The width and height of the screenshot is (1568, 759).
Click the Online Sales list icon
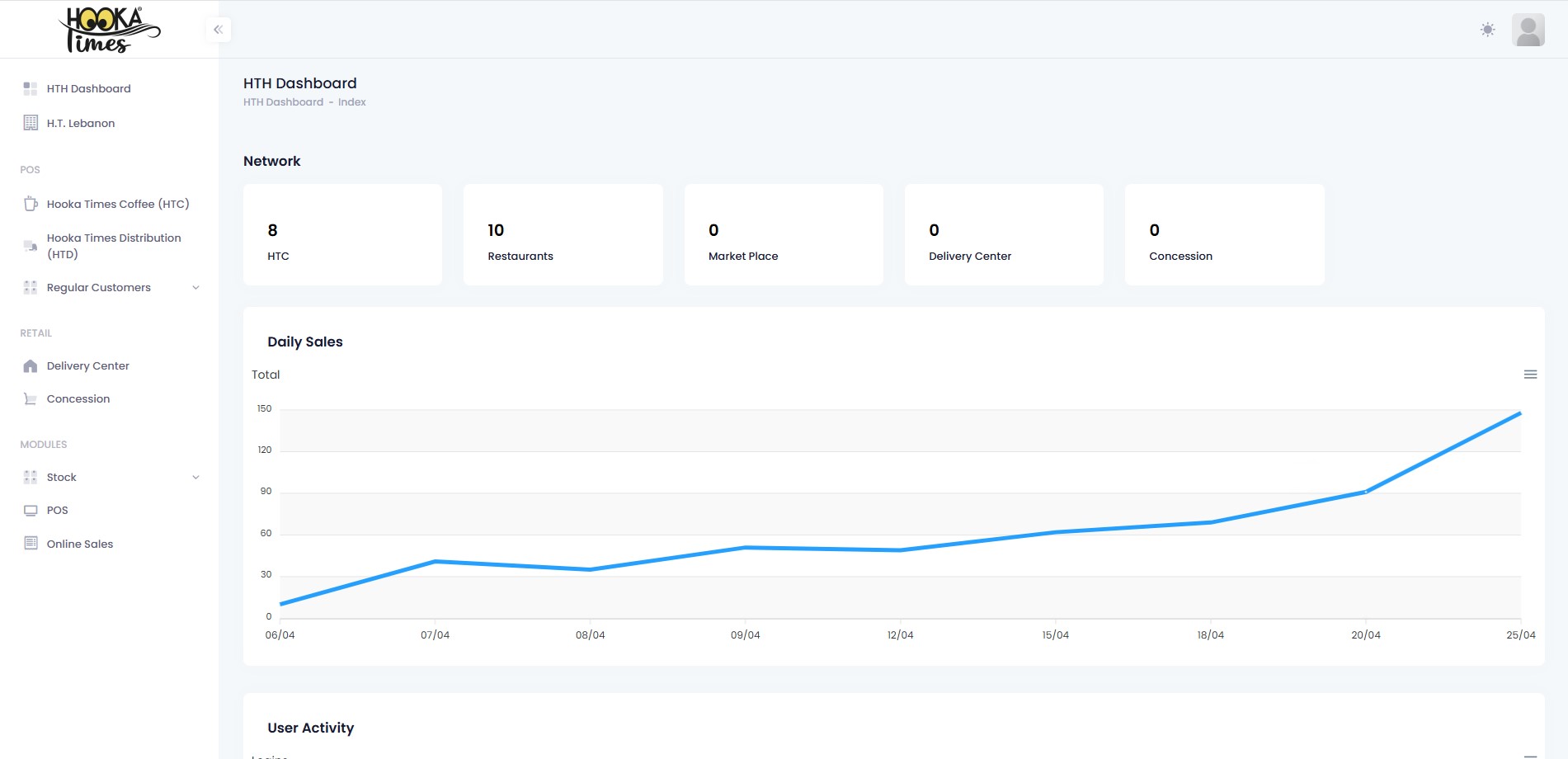click(31, 543)
